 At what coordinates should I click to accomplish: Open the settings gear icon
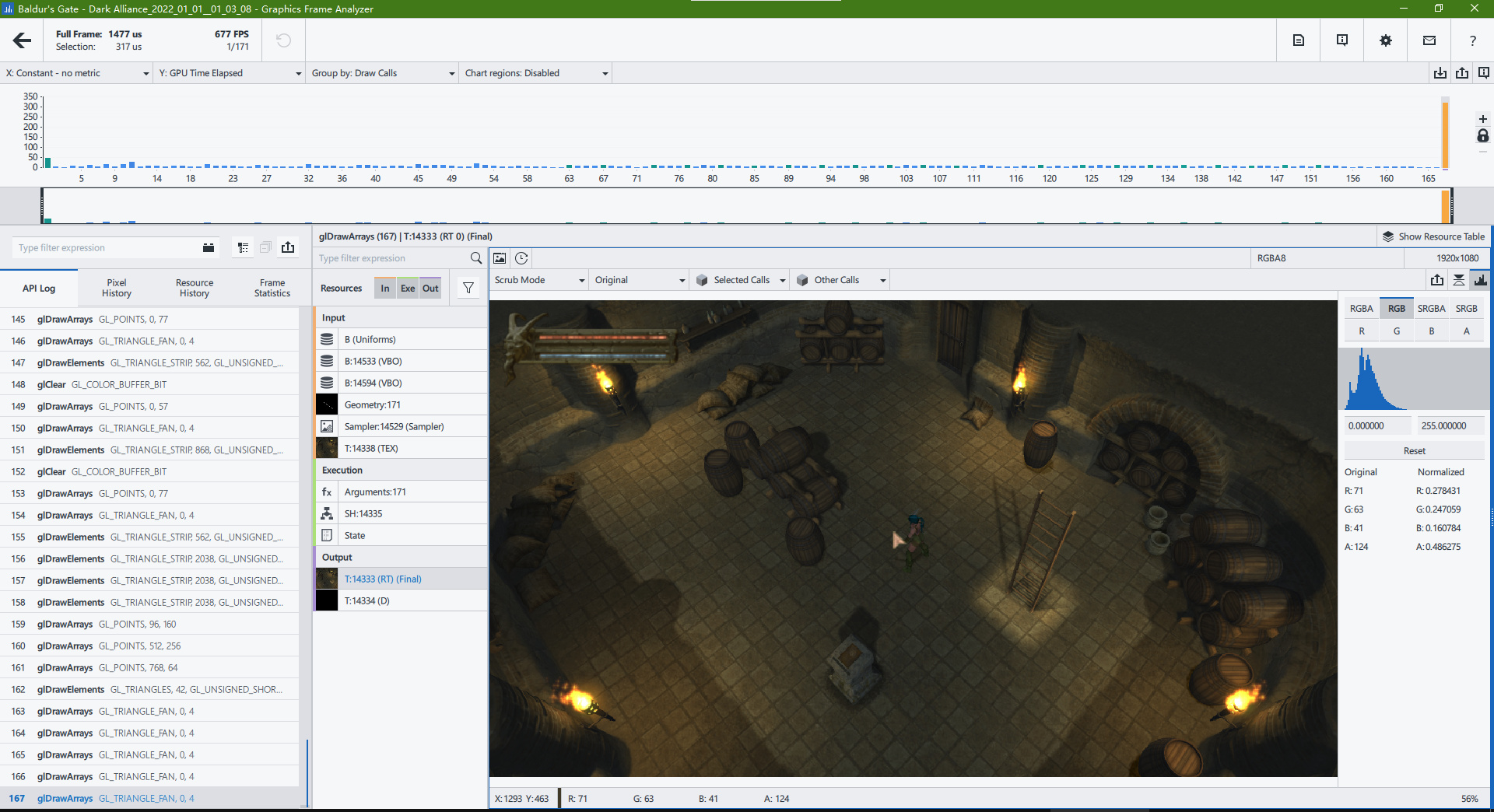coord(1385,40)
